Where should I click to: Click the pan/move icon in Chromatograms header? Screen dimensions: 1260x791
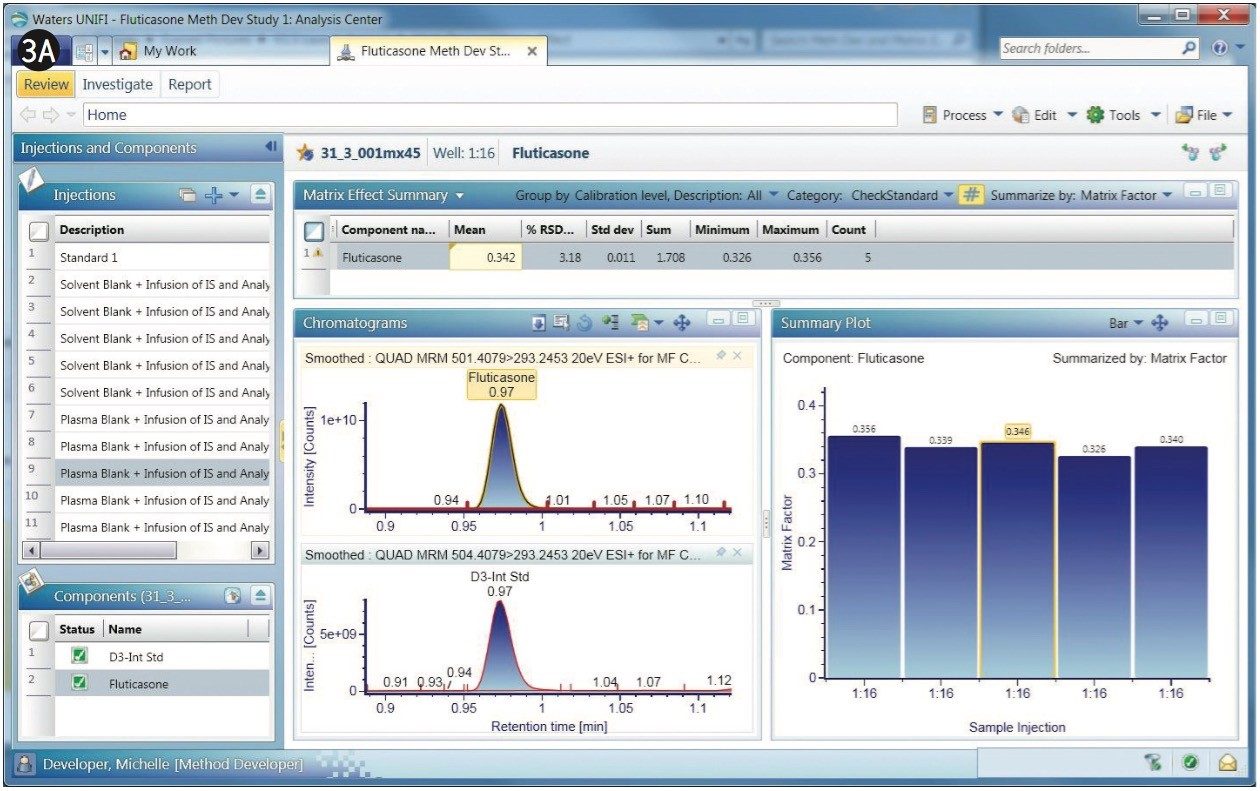682,323
